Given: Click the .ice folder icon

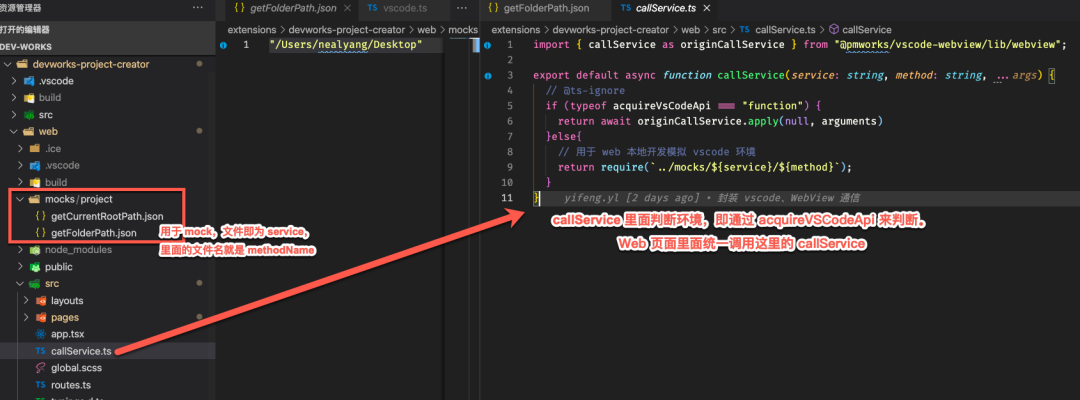Looking at the screenshot, I should point(34,149).
